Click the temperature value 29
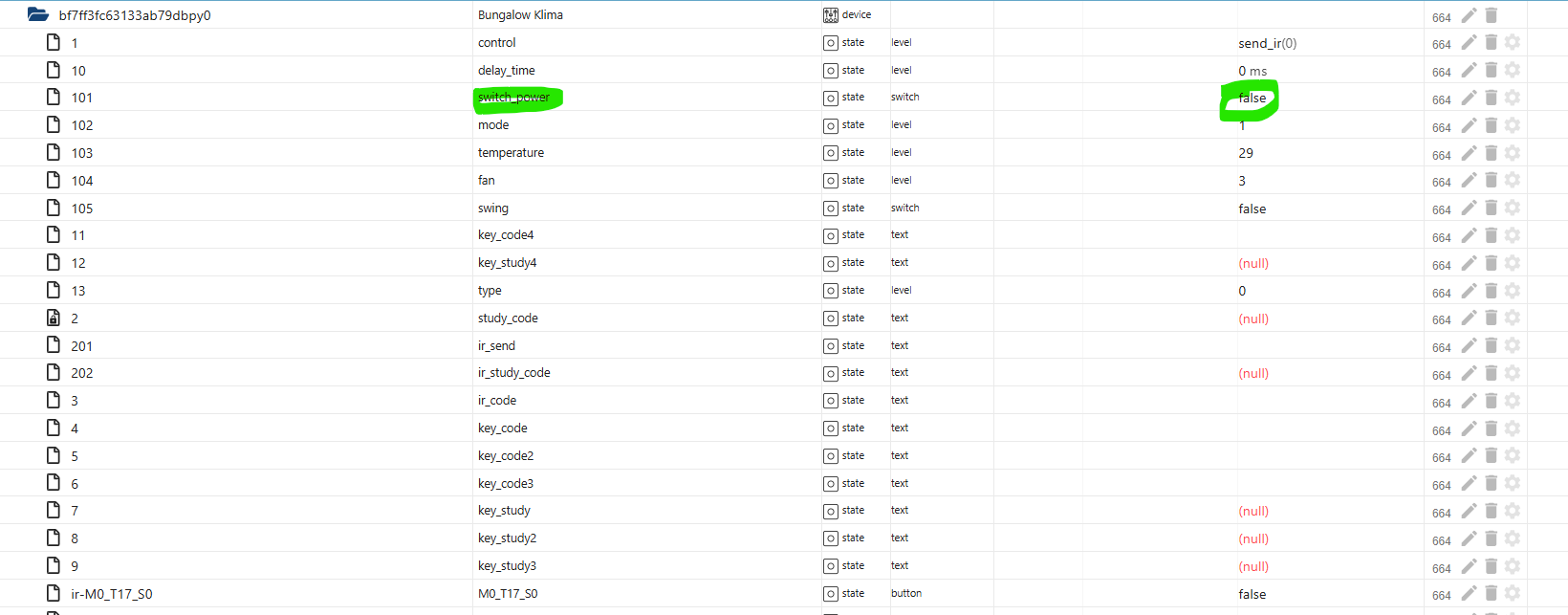Viewport: 1568px width, 615px height. click(x=1246, y=153)
